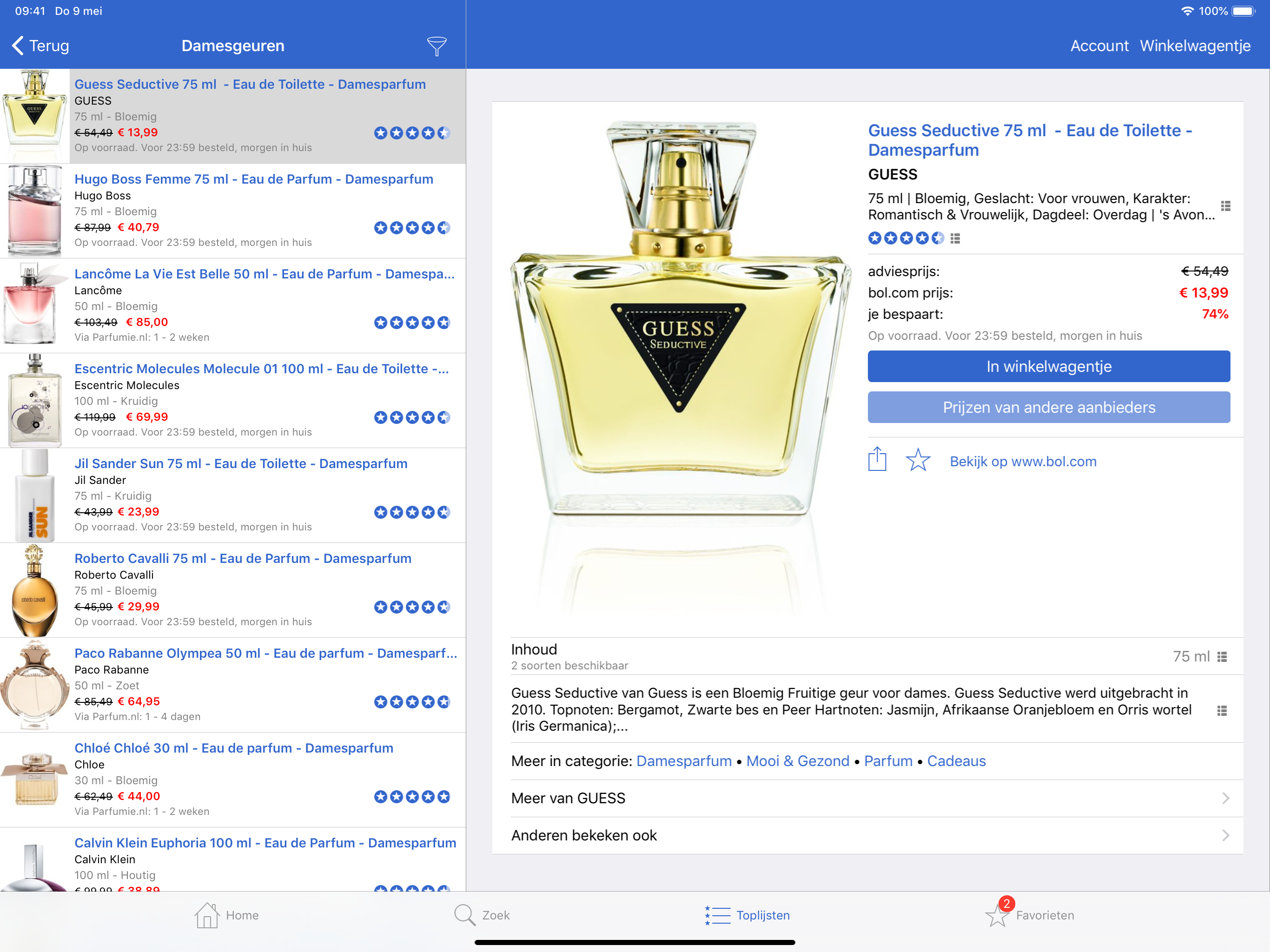This screenshot has height=952, width=1270.
Task: Tap the GUESS brand name in detail
Action: pos(892,175)
